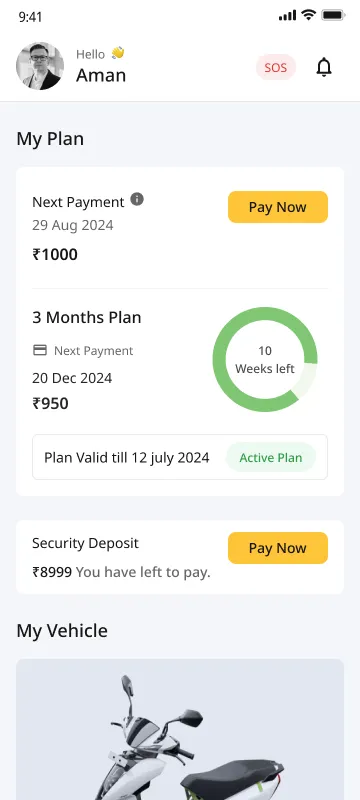360x800 pixels.
Task: Tap the cellular signal bars icon
Action: (288, 16)
